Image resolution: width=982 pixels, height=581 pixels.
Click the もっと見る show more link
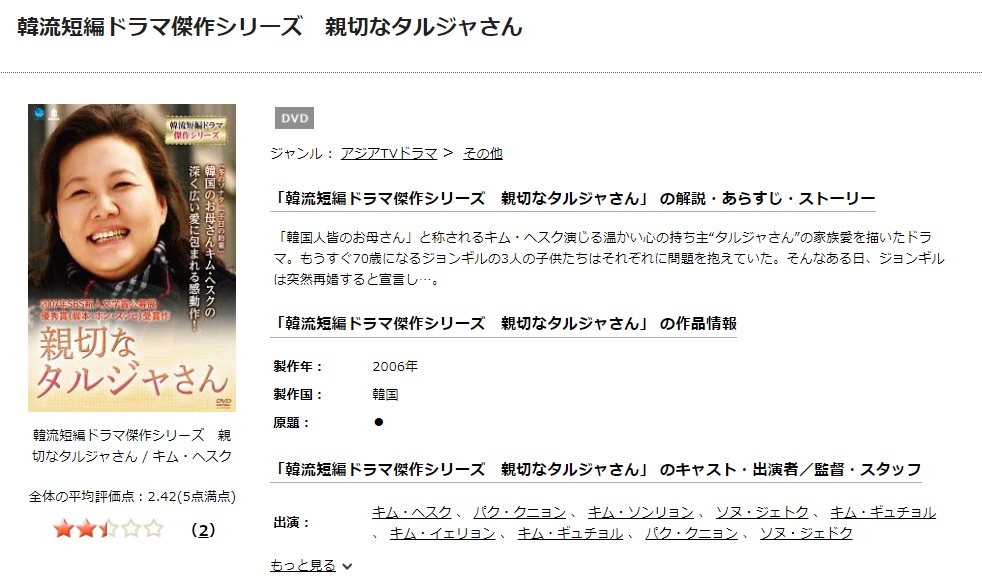click(x=303, y=565)
